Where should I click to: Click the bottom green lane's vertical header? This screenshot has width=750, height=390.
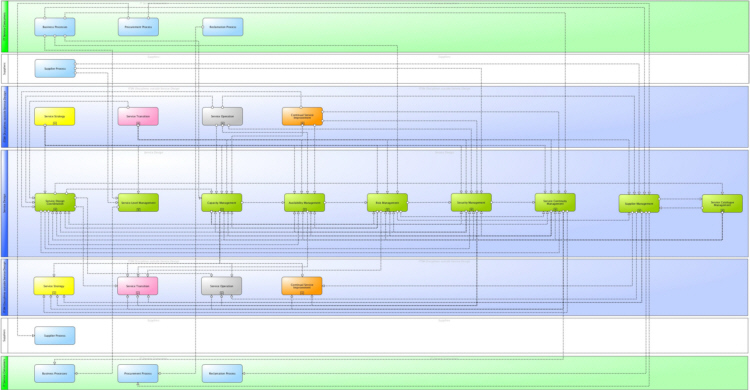pyautogui.click(x=5, y=373)
